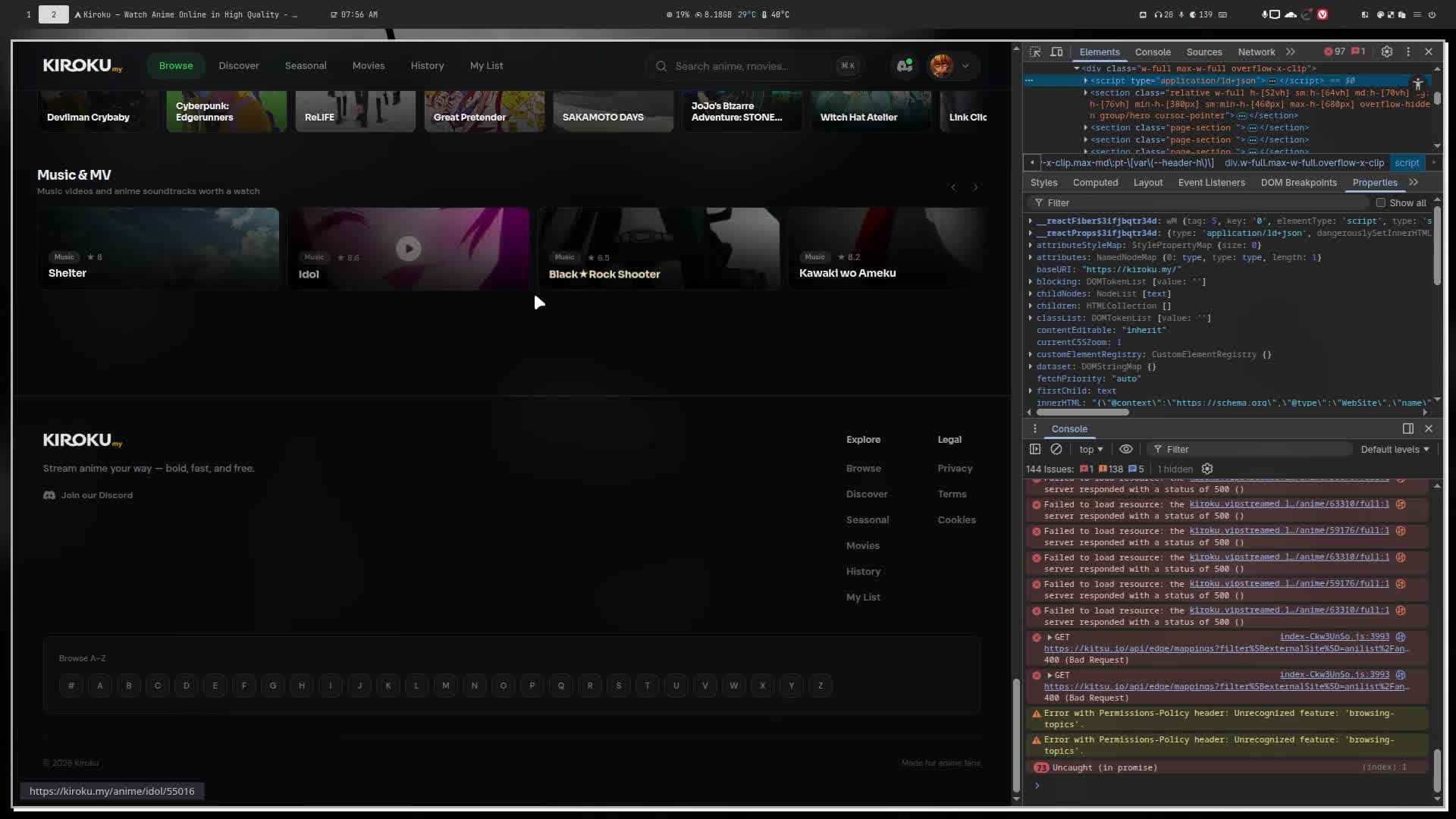The width and height of the screenshot is (1456, 819).
Task: Click the DevTools vertical scrollbar of the page
Action: pos(1016,736)
